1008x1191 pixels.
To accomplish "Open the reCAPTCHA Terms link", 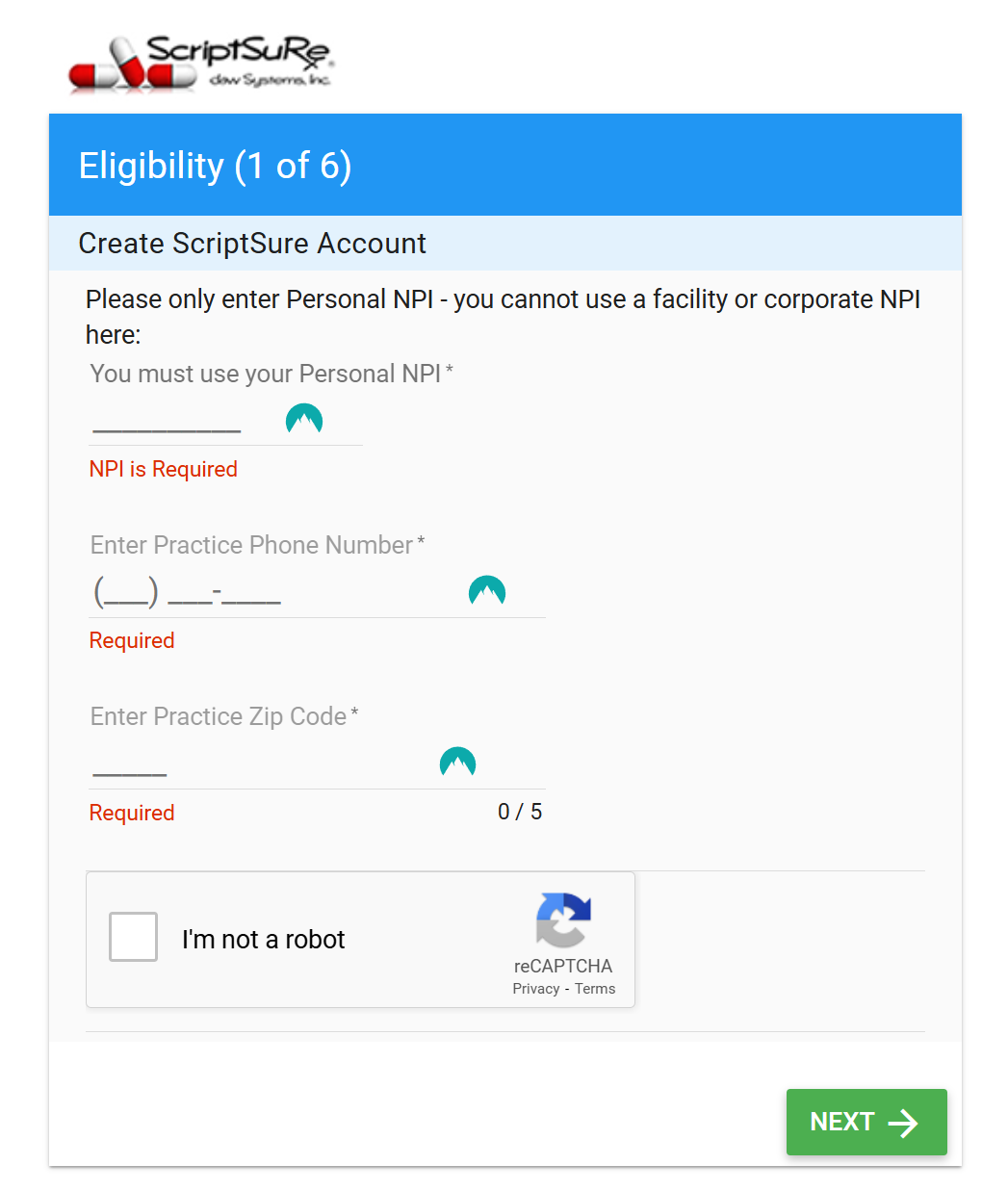I will [595, 988].
